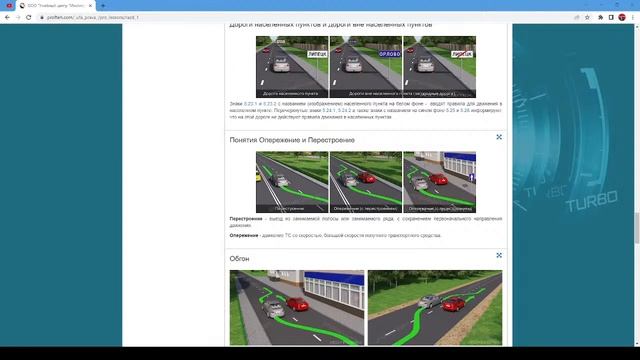This screenshot has width=640, height=360.
Task: Click the heading Понятия Опережение и Перестроение
Action: click(x=292, y=140)
